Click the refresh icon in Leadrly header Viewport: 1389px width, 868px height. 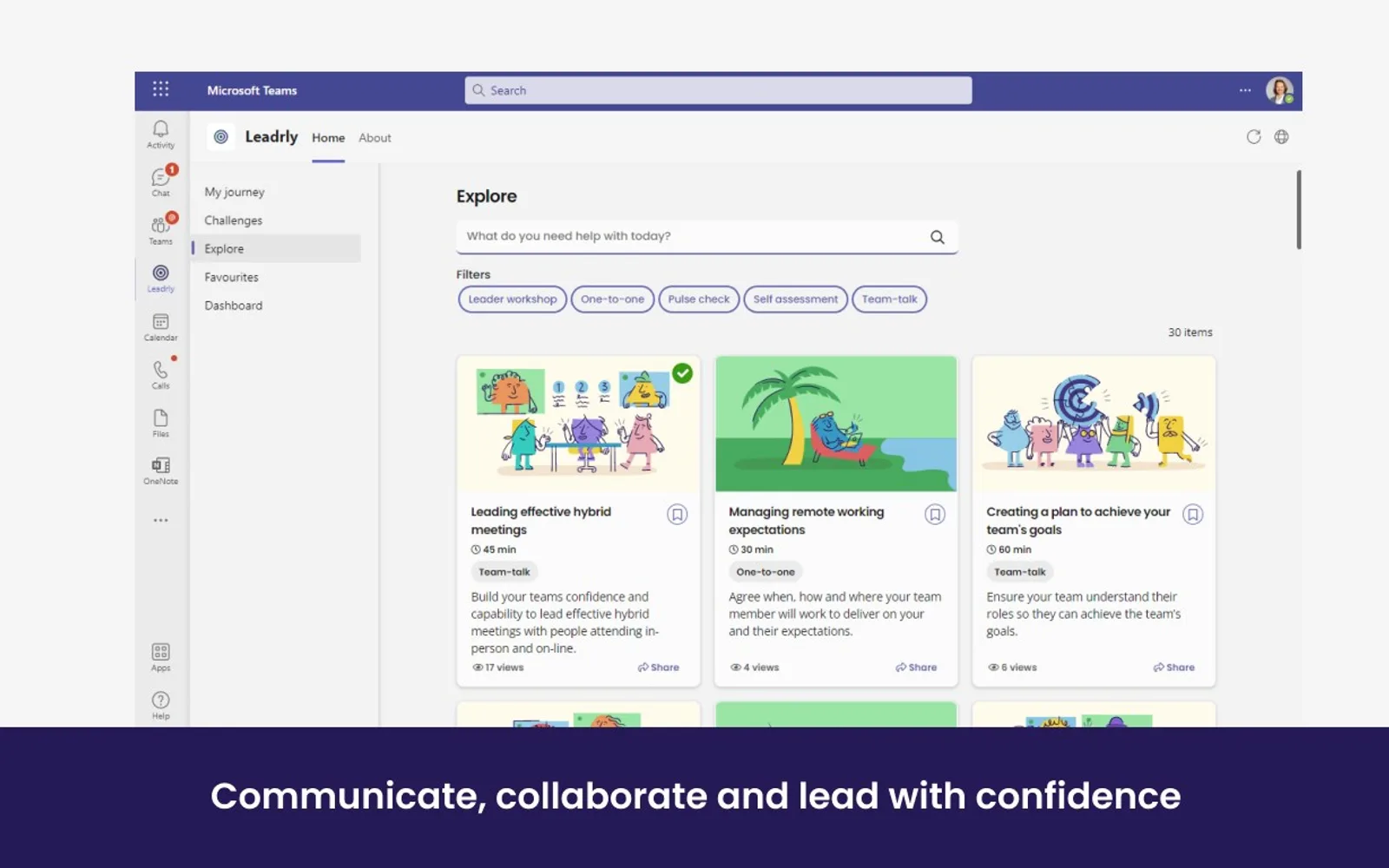(x=1254, y=137)
